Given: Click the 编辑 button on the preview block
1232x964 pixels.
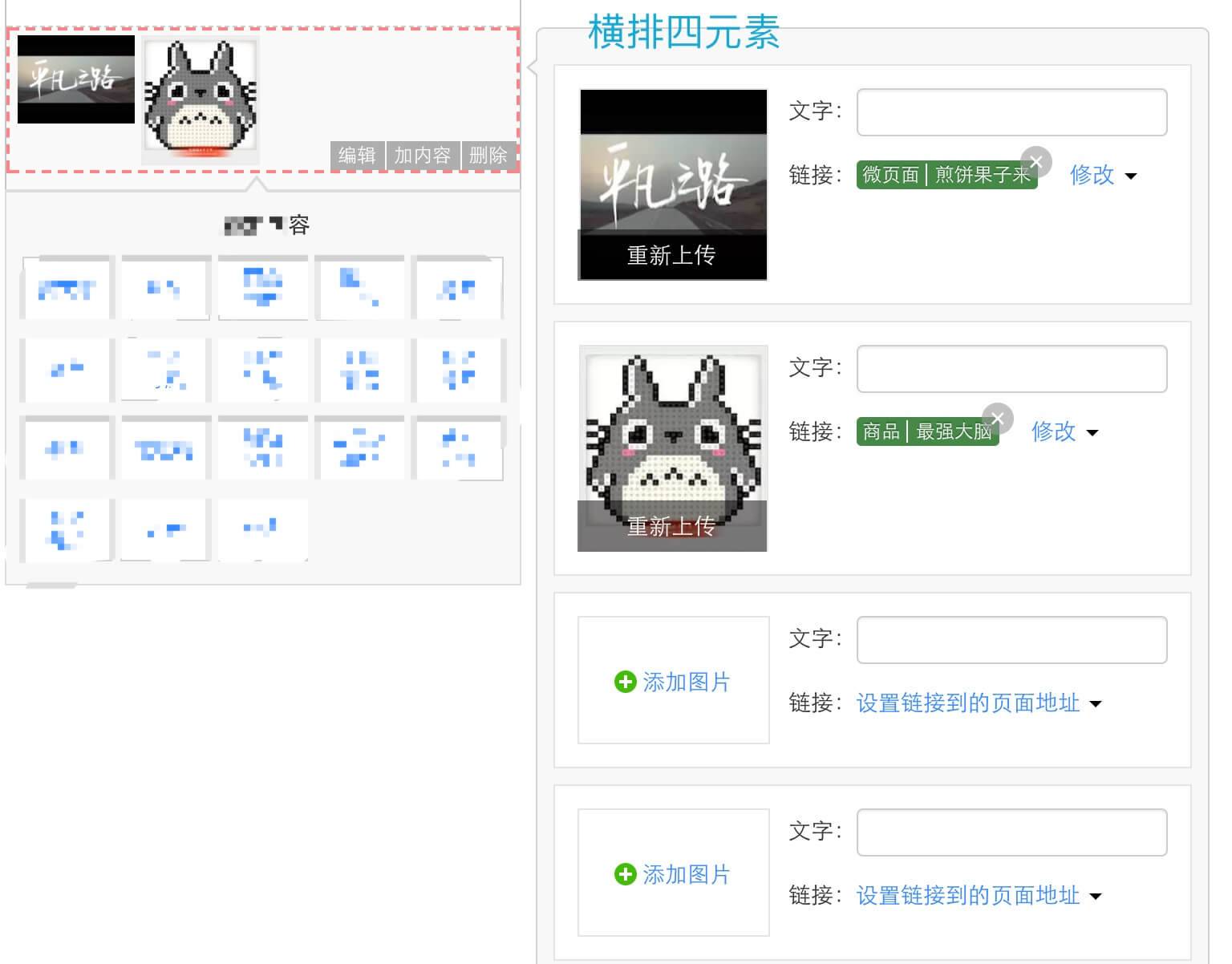Looking at the screenshot, I should (357, 155).
